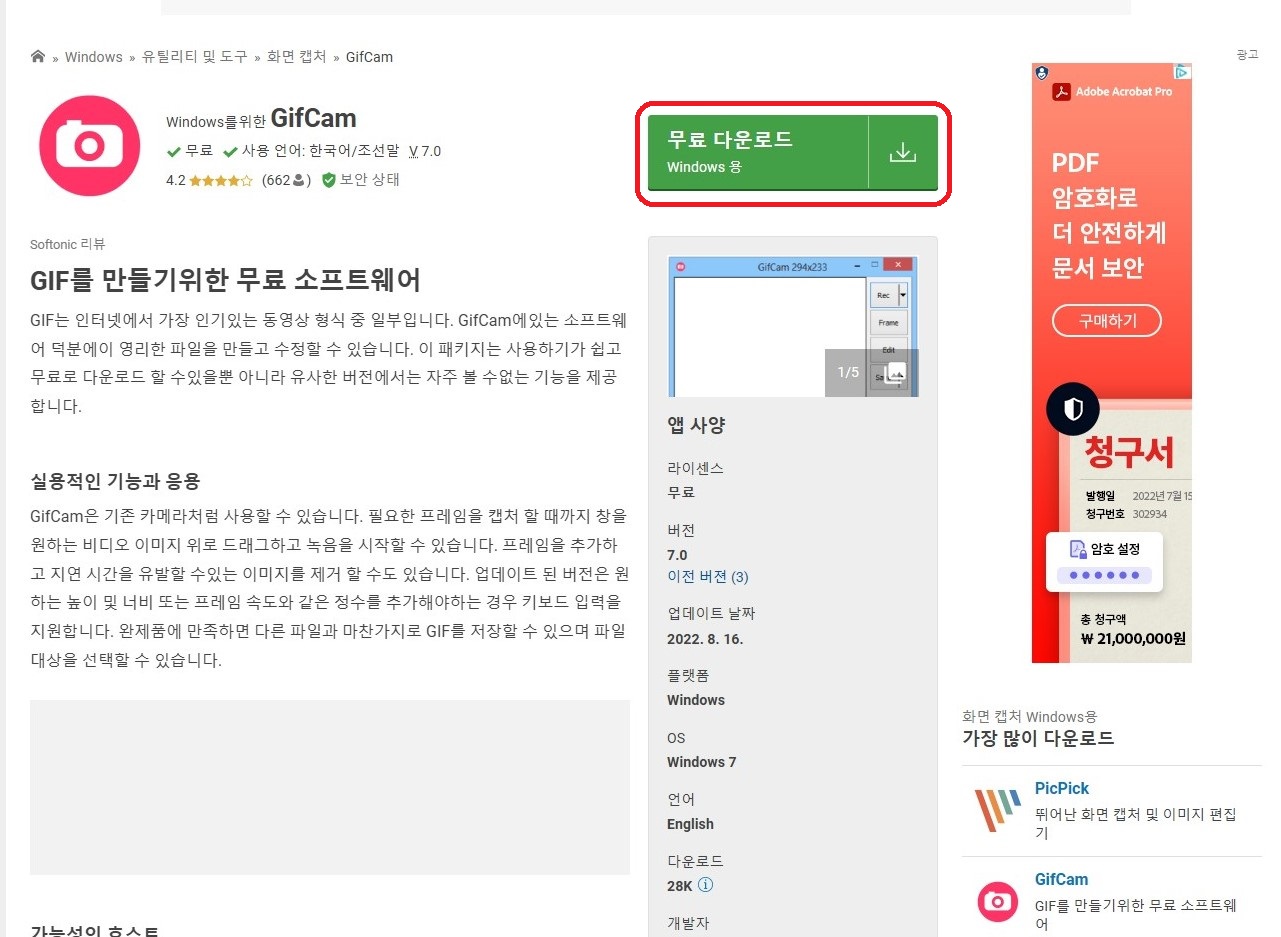Screen dimensions: 1281x937
Task: Click the ₩ 21,000,000원 amount in ad
Action: [x=1133, y=638]
